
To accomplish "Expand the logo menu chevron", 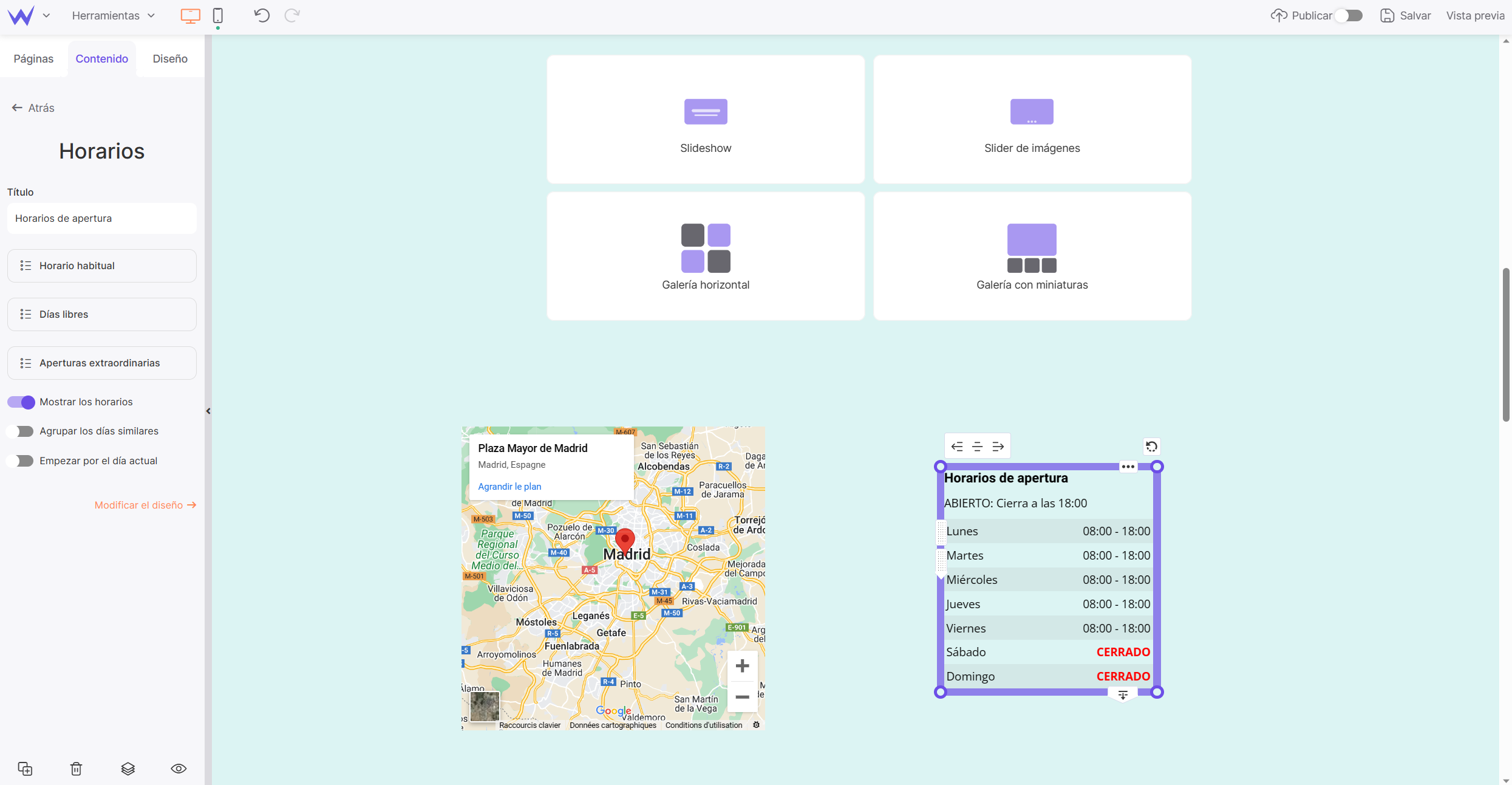I will [x=46, y=16].
